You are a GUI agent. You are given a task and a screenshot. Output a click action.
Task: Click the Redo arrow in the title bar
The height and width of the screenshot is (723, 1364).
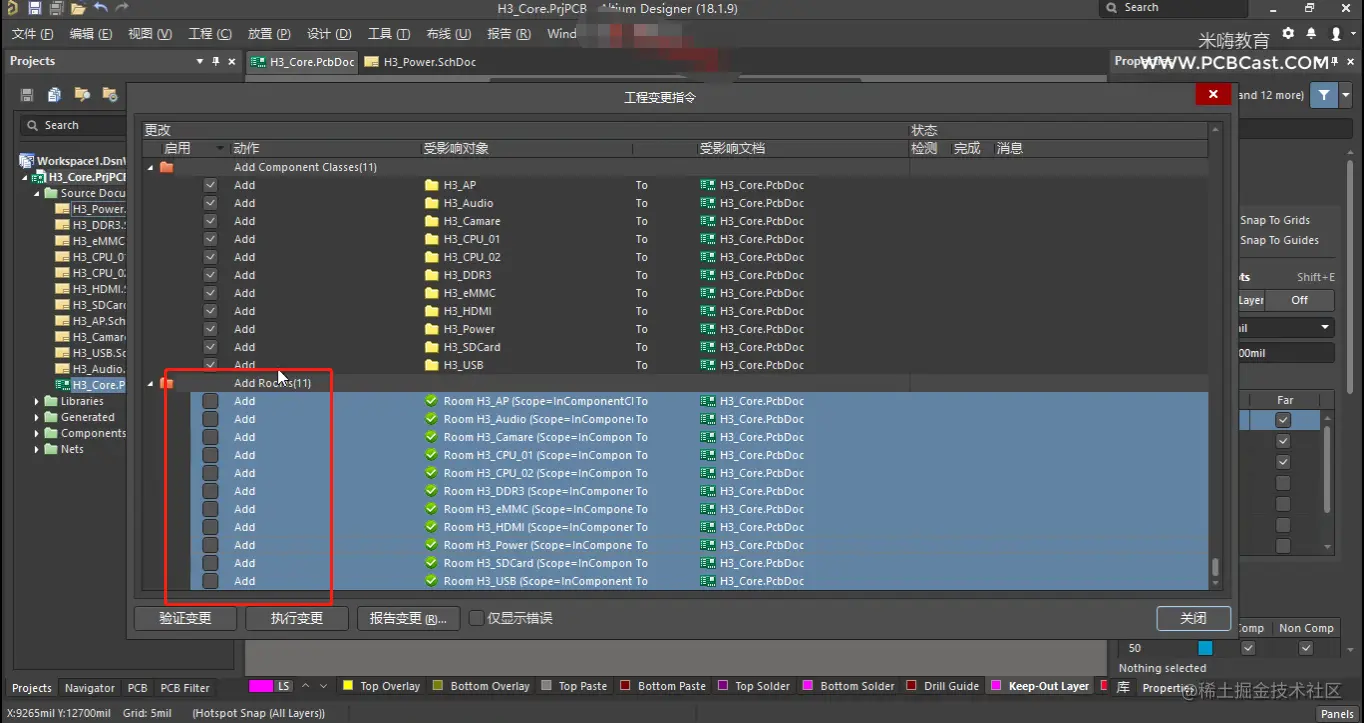coord(122,8)
